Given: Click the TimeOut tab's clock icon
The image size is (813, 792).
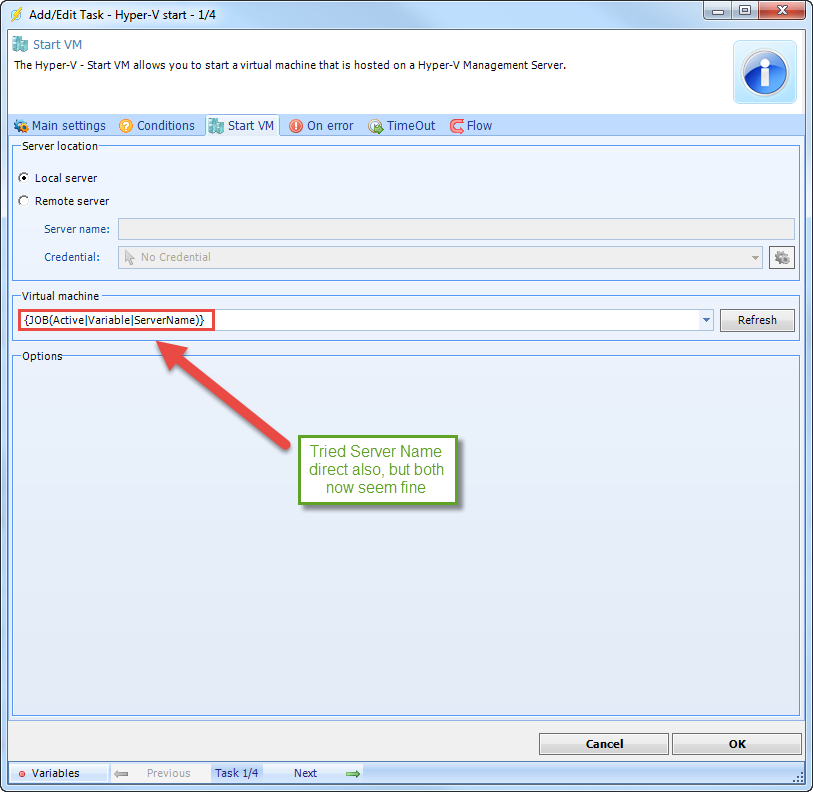Looking at the screenshot, I should pos(376,126).
